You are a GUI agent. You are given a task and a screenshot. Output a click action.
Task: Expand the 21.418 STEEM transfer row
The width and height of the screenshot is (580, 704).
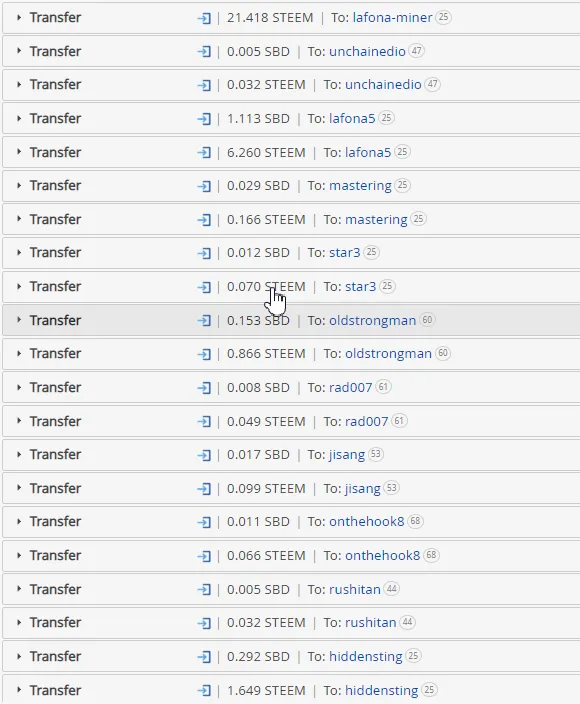(x=19, y=18)
